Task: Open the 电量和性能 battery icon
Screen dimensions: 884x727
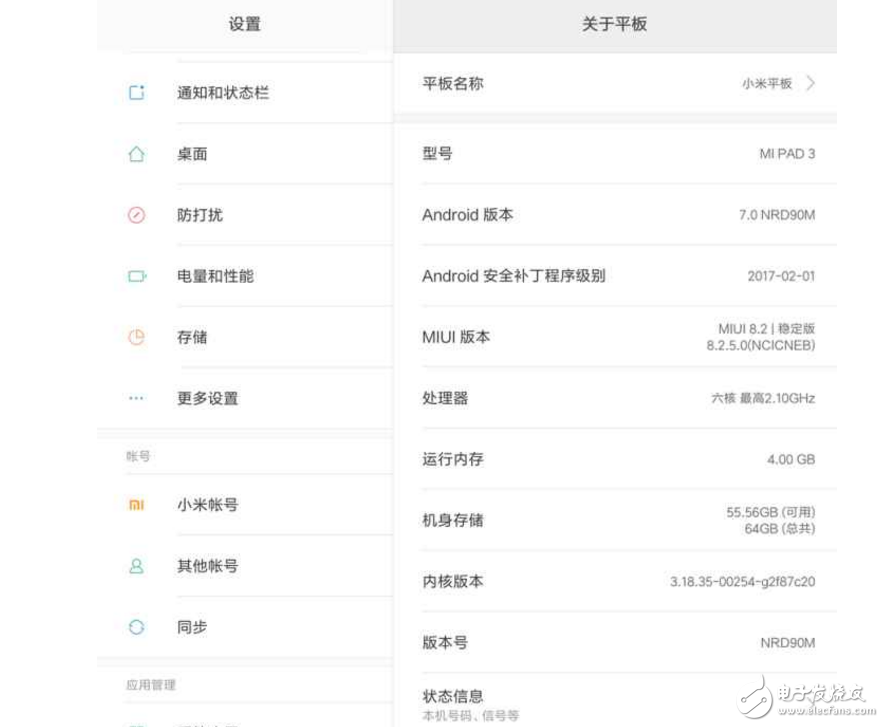Action: (136, 276)
